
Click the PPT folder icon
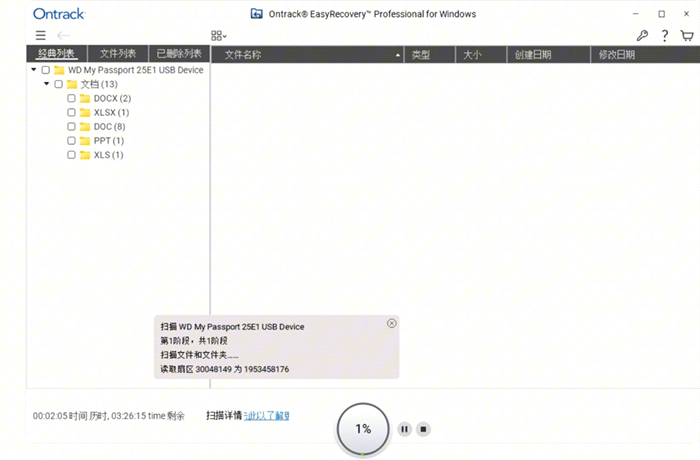(85, 141)
